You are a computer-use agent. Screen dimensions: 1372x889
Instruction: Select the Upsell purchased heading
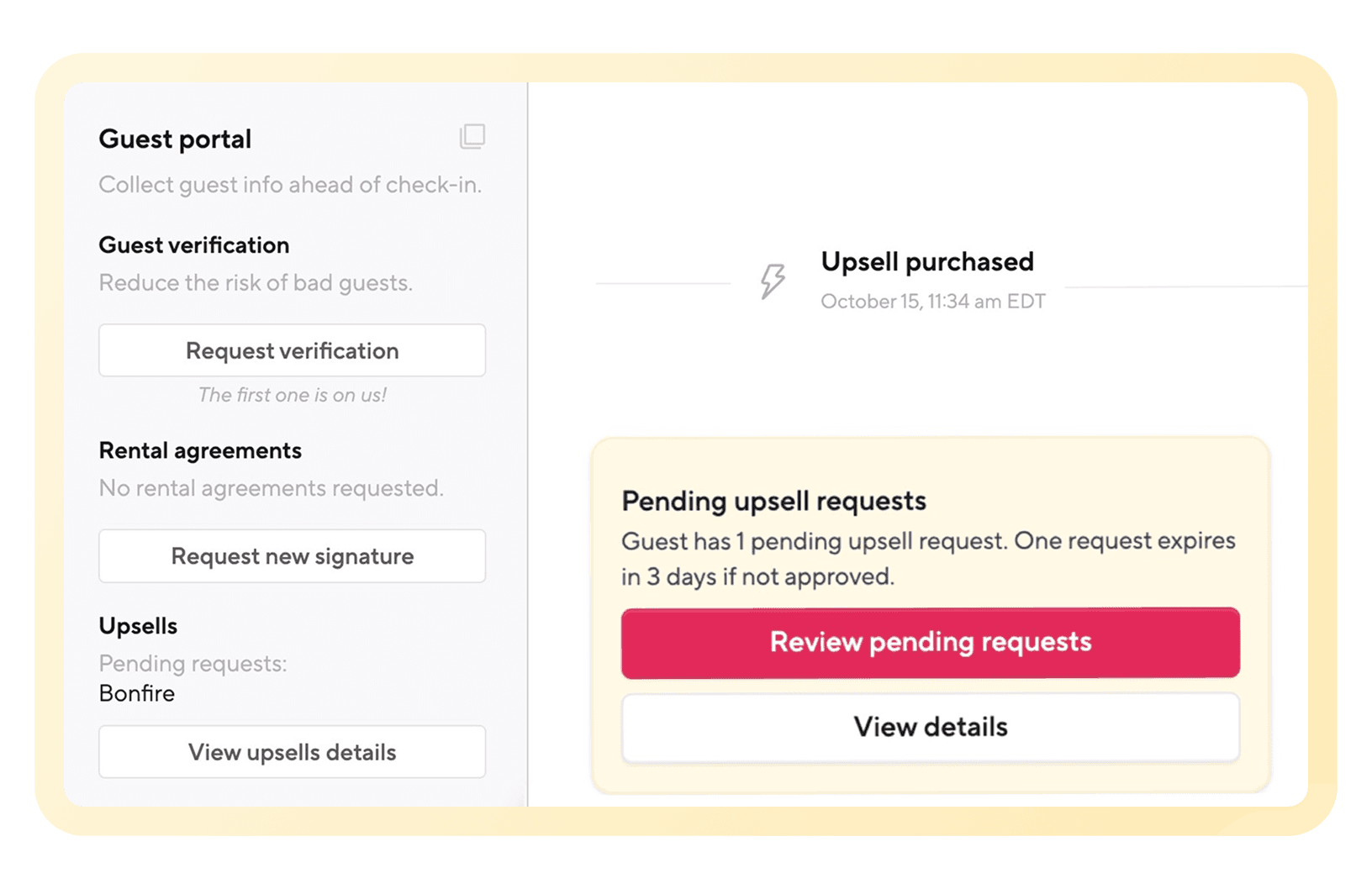927,261
